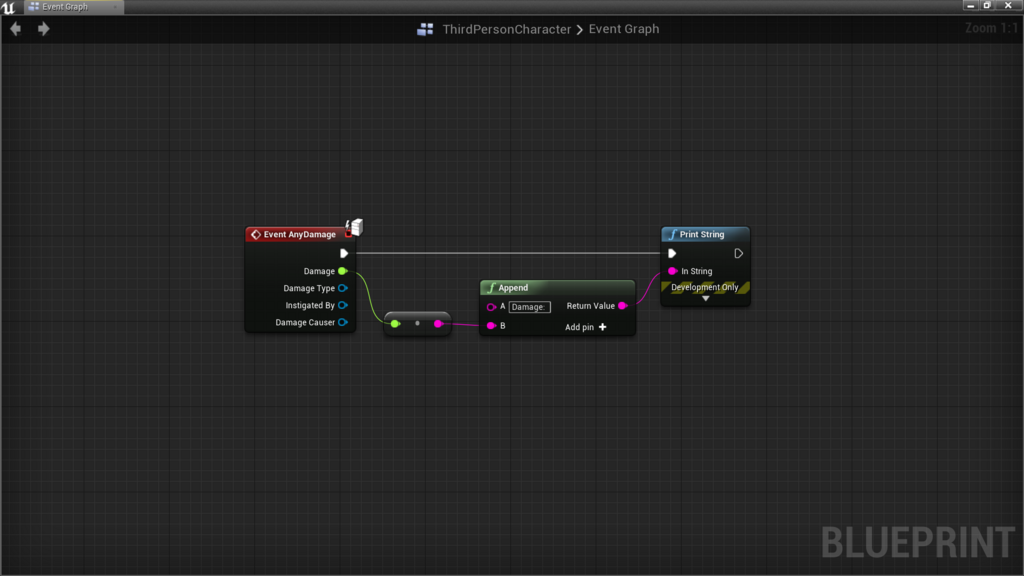Select the Event Graph tab
Screen dimensions: 1024x576
click(x=73, y=7)
